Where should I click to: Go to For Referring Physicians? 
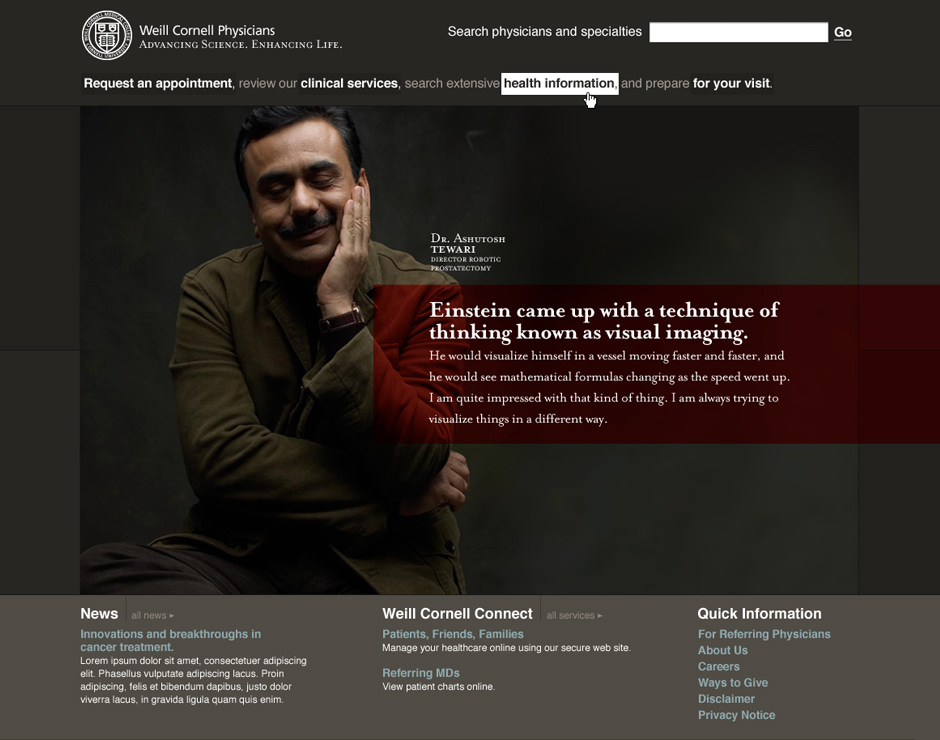pos(764,634)
